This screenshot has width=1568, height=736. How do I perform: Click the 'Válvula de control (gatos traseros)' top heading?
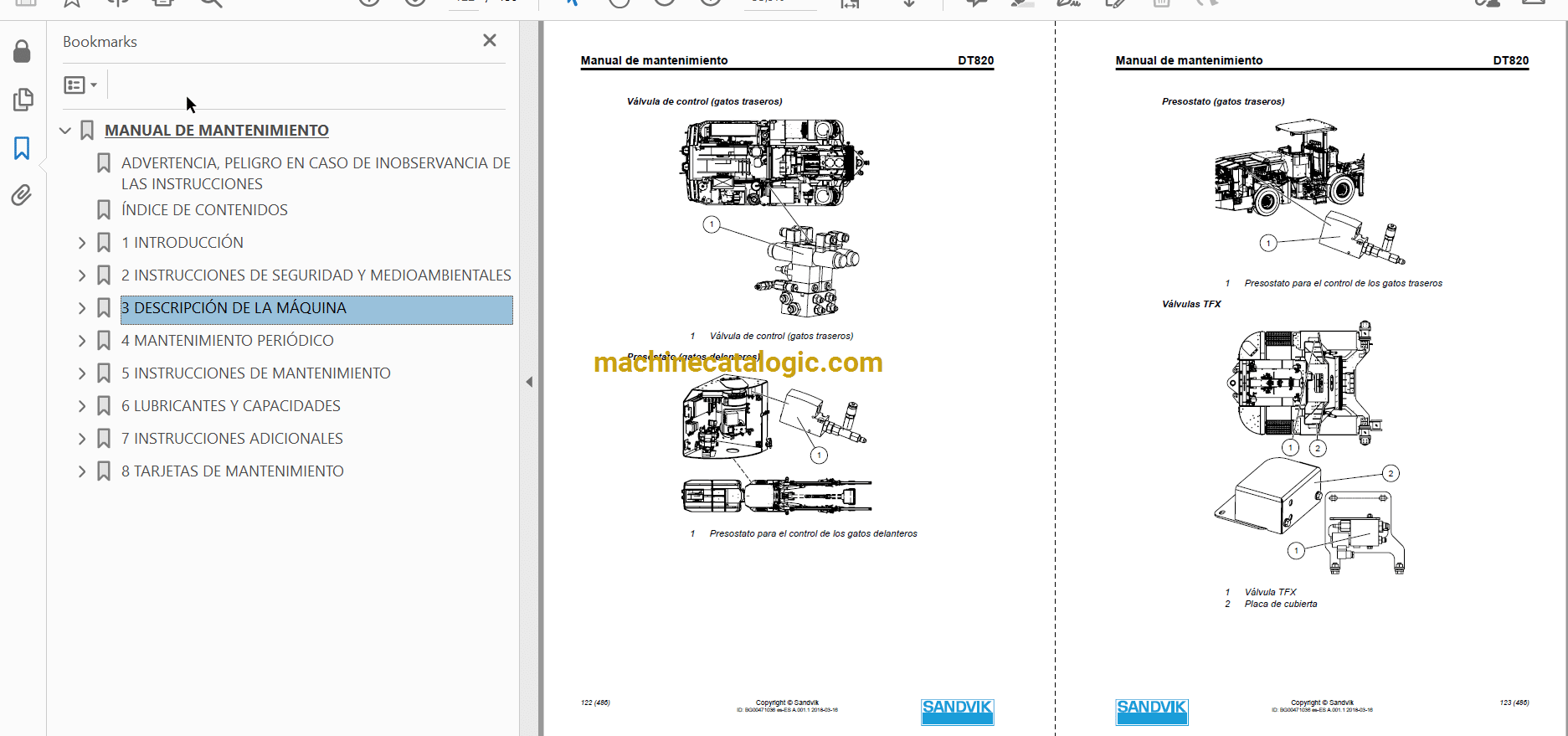click(705, 101)
